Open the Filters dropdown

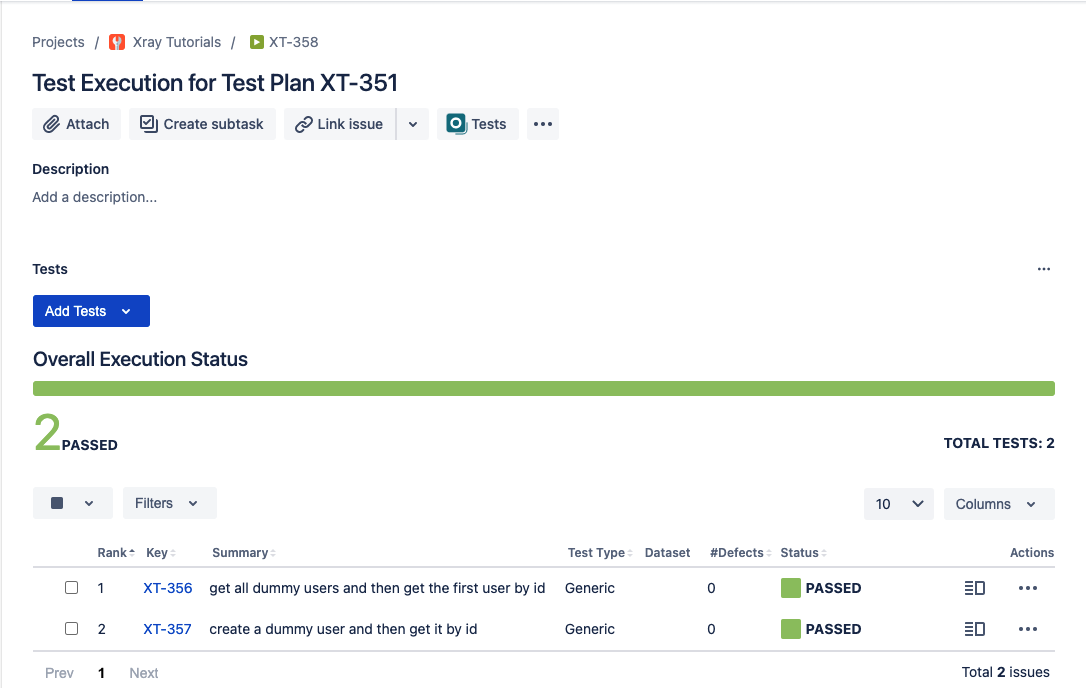point(170,503)
